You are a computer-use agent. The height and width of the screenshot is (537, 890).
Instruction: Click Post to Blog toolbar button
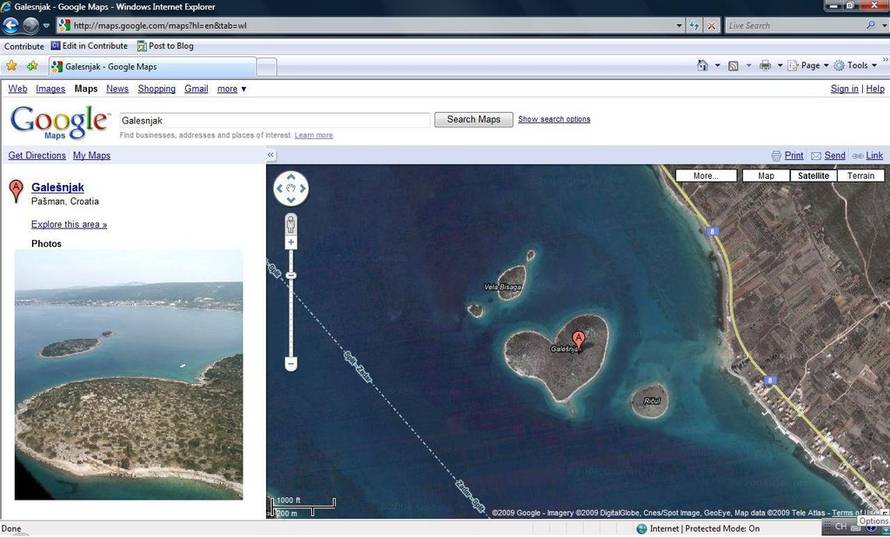[165, 46]
